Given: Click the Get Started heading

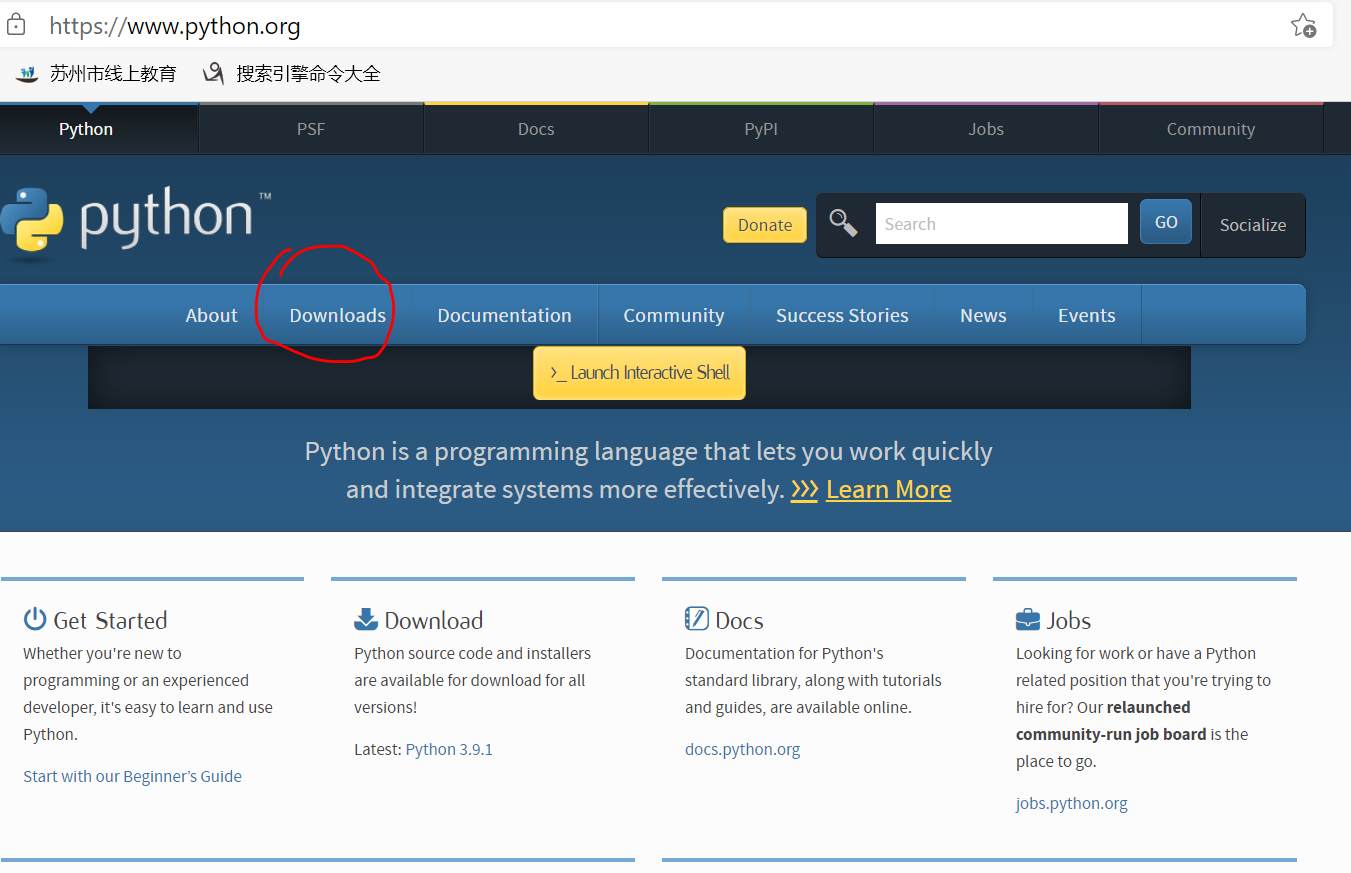Looking at the screenshot, I should tap(110, 620).
